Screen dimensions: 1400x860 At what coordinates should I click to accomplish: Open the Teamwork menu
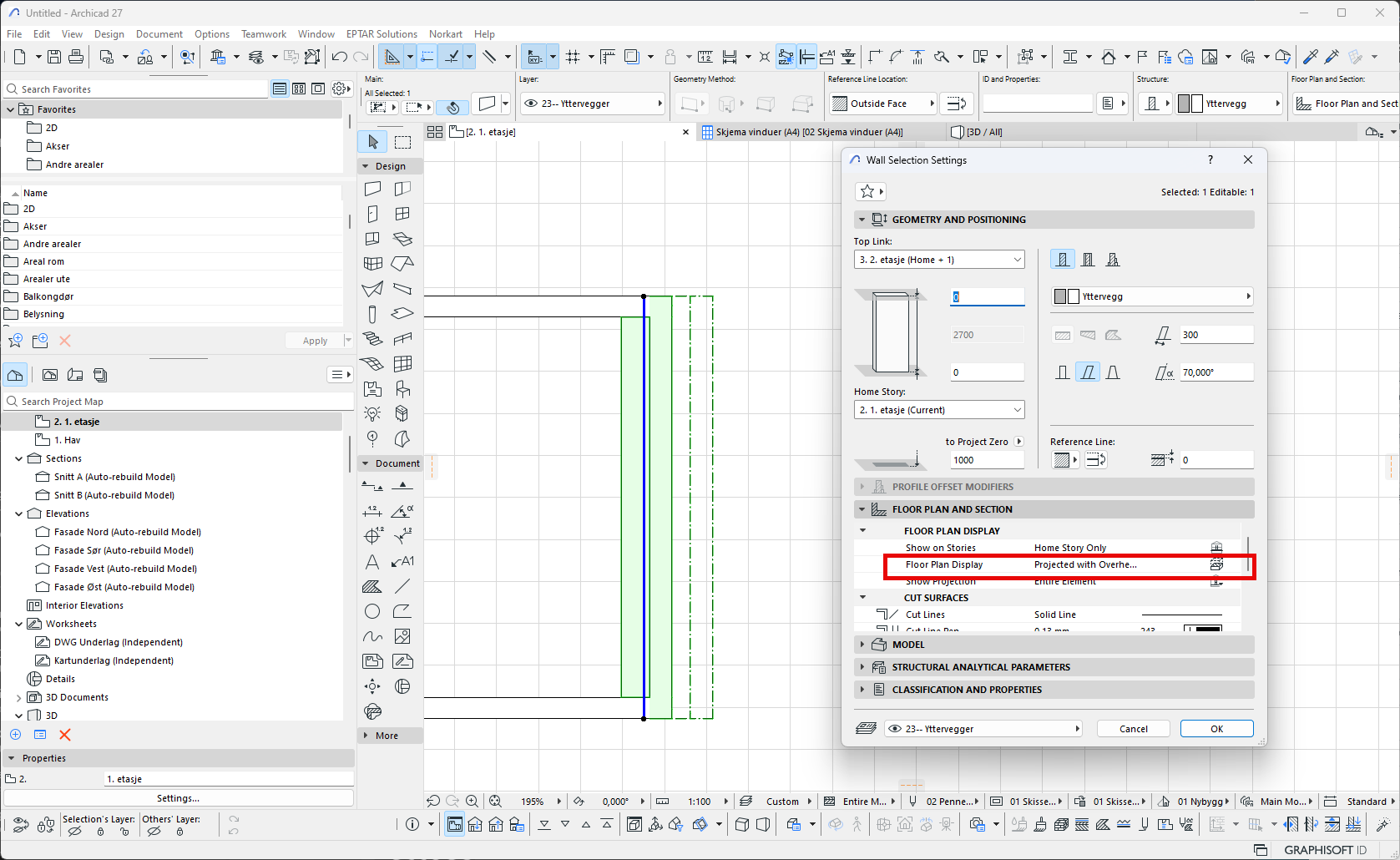263,34
